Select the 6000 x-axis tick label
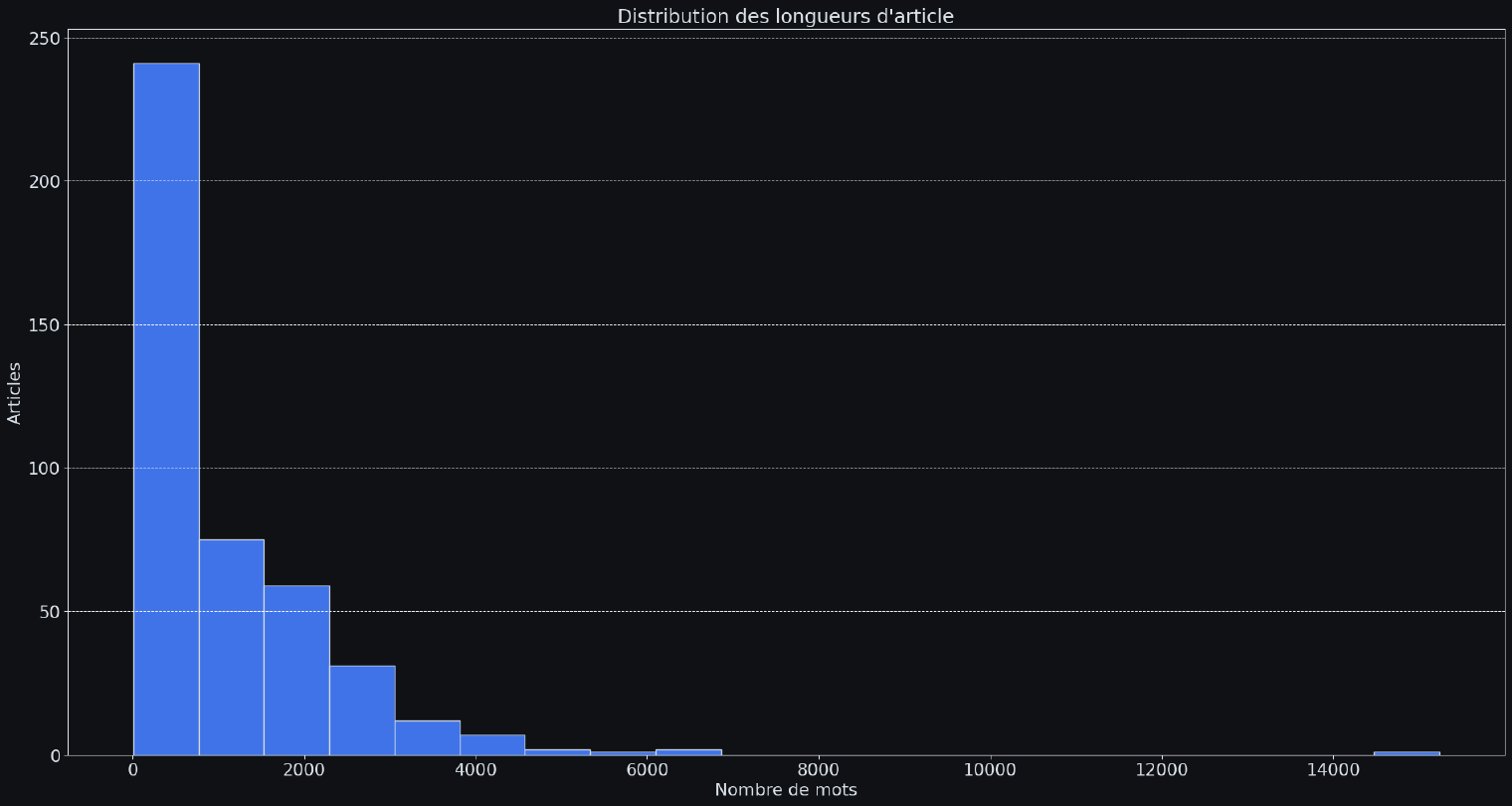The height and width of the screenshot is (806, 1512). pyautogui.click(x=648, y=770)
